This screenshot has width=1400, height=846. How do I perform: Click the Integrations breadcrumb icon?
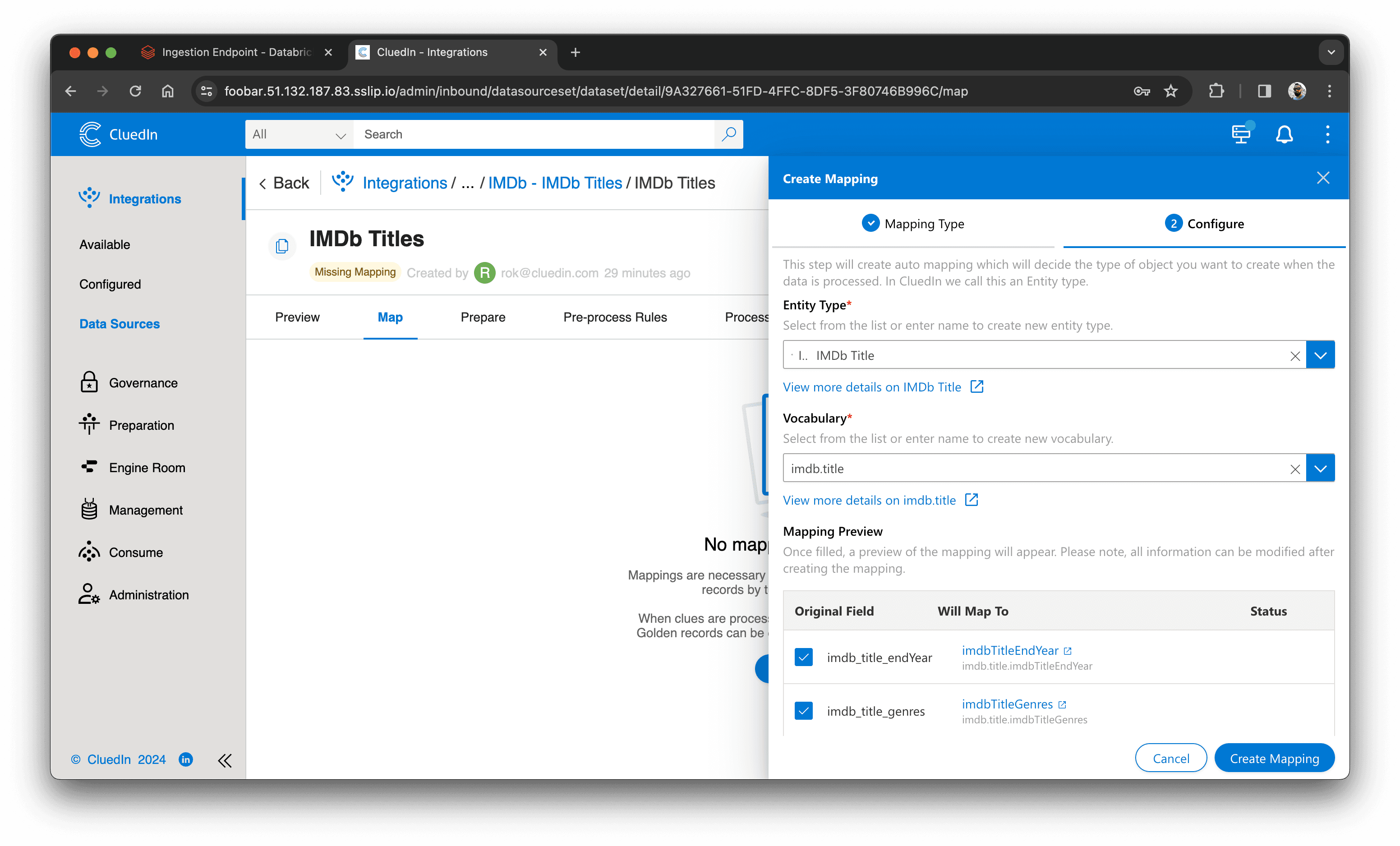[x=343, y=182]
